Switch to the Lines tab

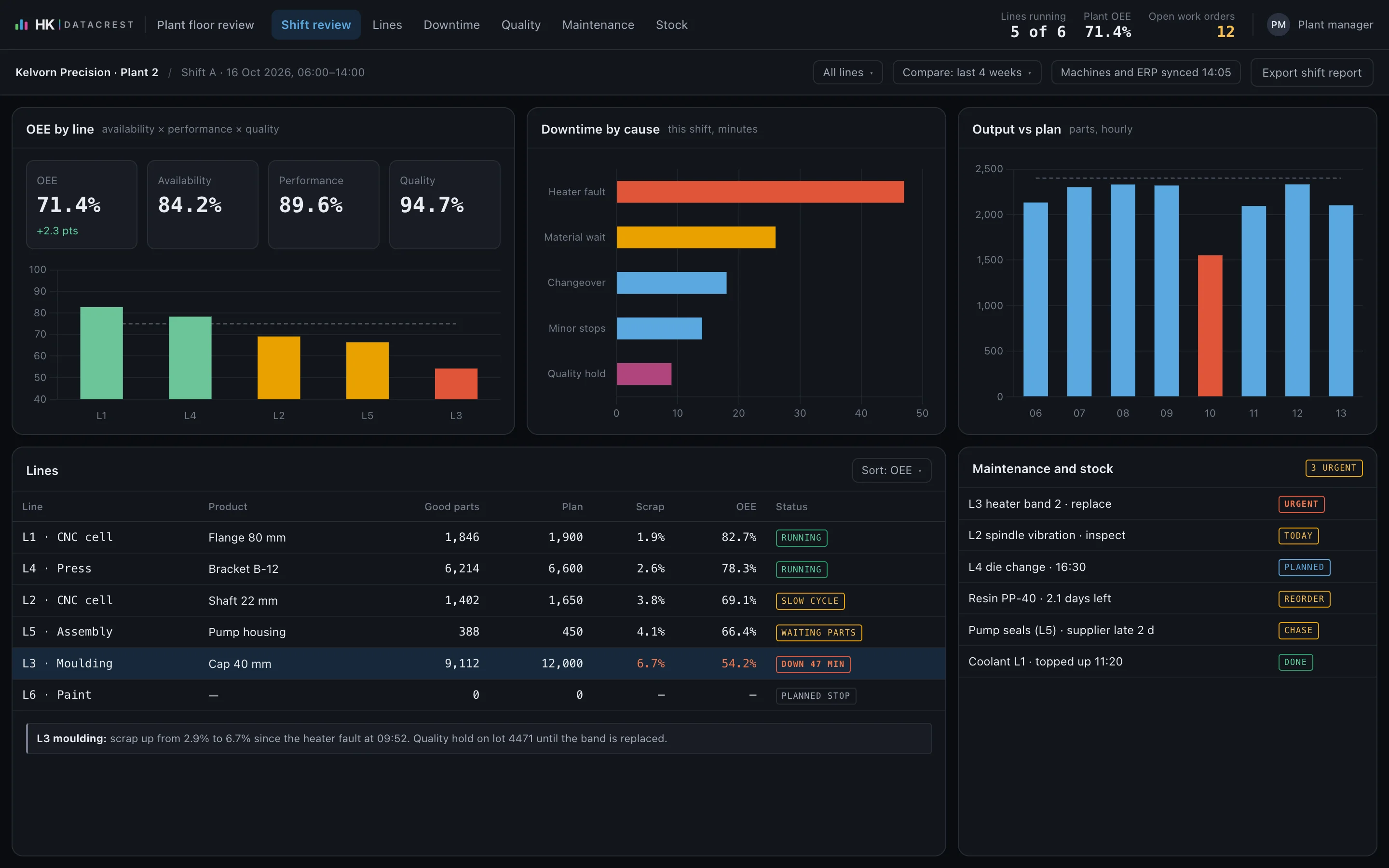(387, 25)
